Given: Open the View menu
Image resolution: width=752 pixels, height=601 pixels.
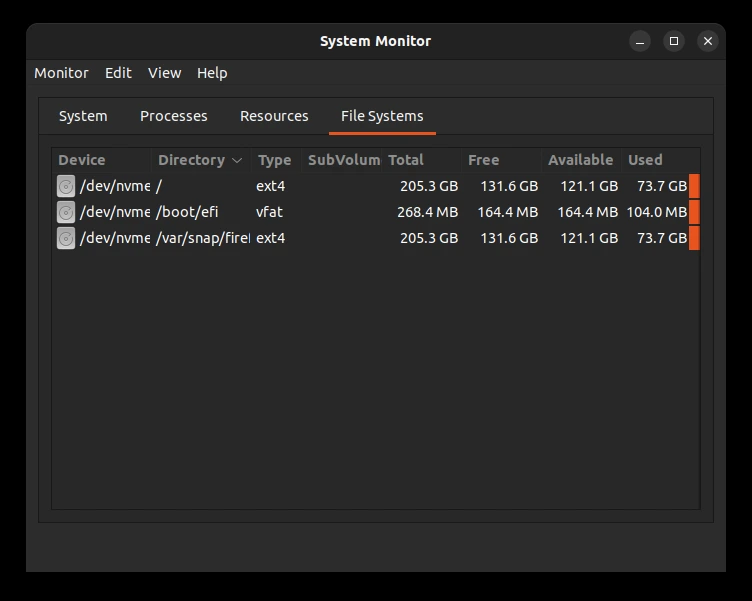Looking at the screenshot, I should point(164,73).
